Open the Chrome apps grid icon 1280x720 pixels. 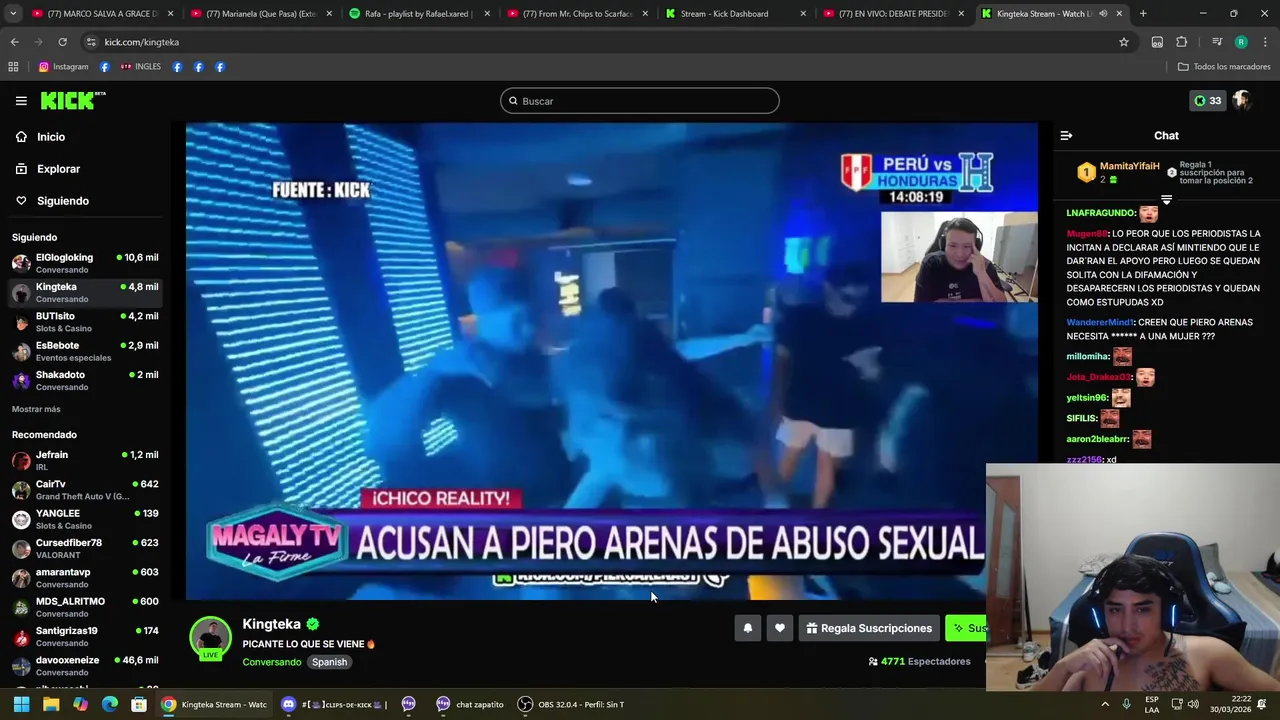click(x=13, y=67)
